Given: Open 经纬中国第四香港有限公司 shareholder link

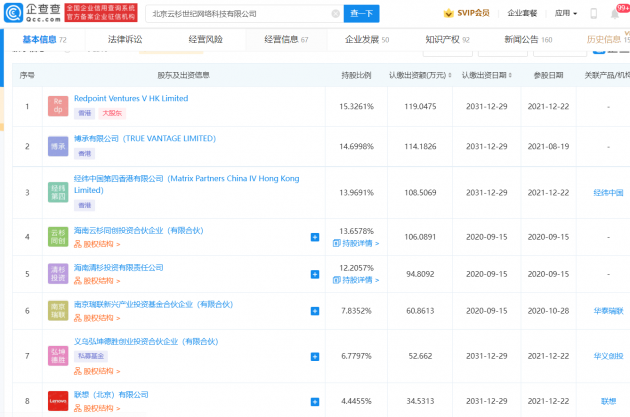Looking at the screenshot, I should point(186,184).
